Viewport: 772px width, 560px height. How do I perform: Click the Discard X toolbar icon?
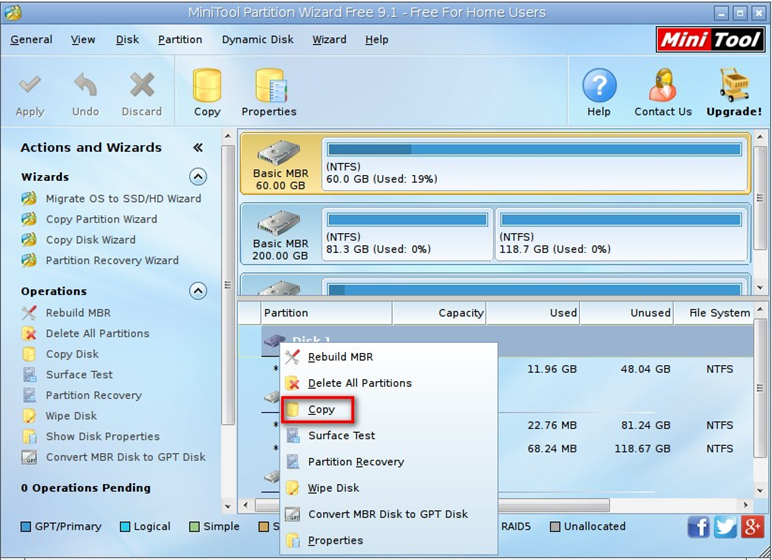(x=142, y=85)
